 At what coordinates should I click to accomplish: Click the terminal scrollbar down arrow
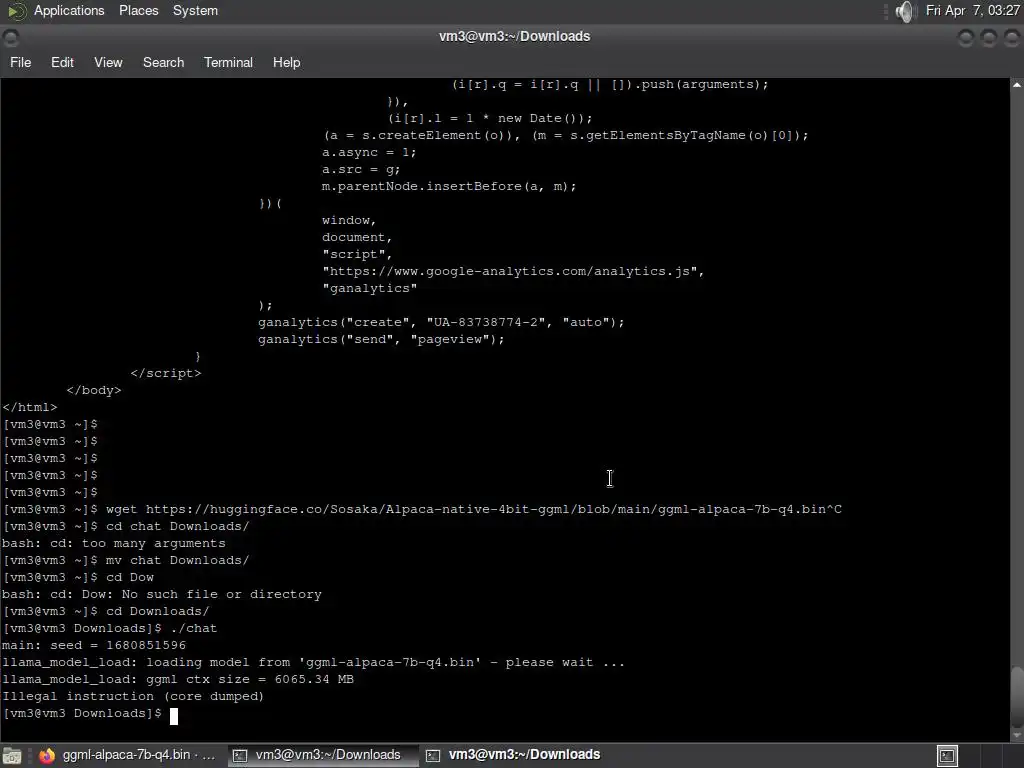1017,735
